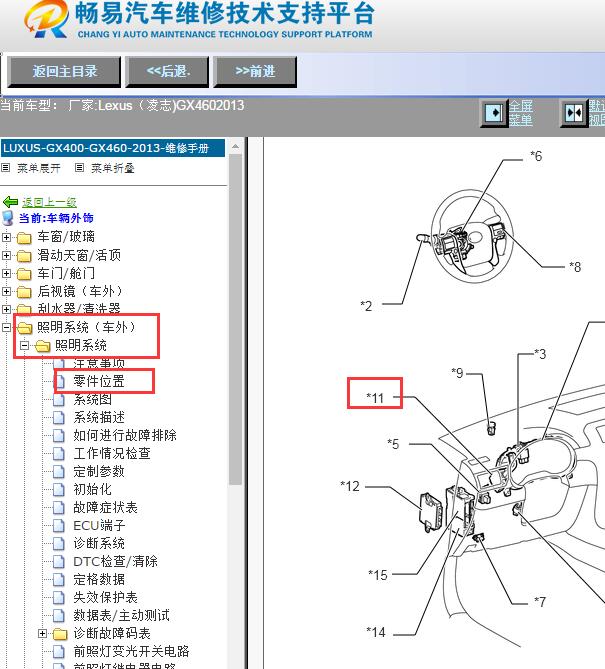Click the 车门/舱门 folder icon
Viewport: 605px width, 669px height.
click(24, 273)
